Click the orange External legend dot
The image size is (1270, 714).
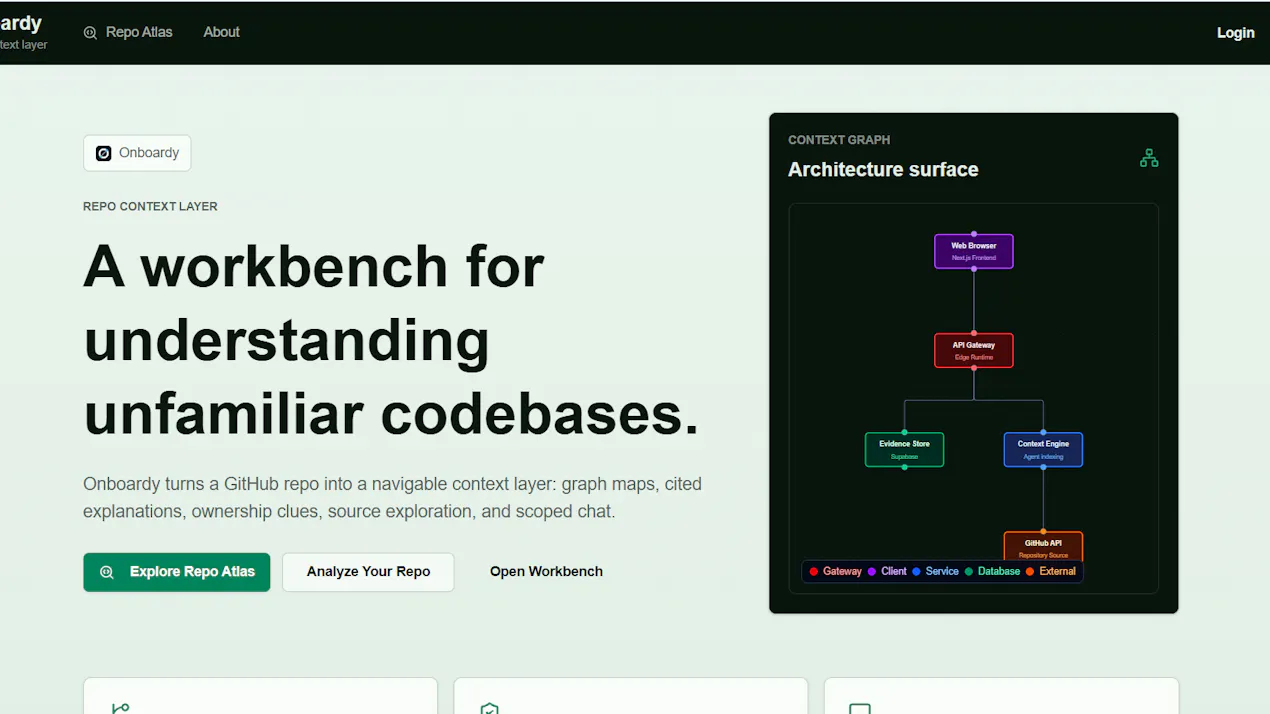pyautogui.click(x=1030, y=572)
